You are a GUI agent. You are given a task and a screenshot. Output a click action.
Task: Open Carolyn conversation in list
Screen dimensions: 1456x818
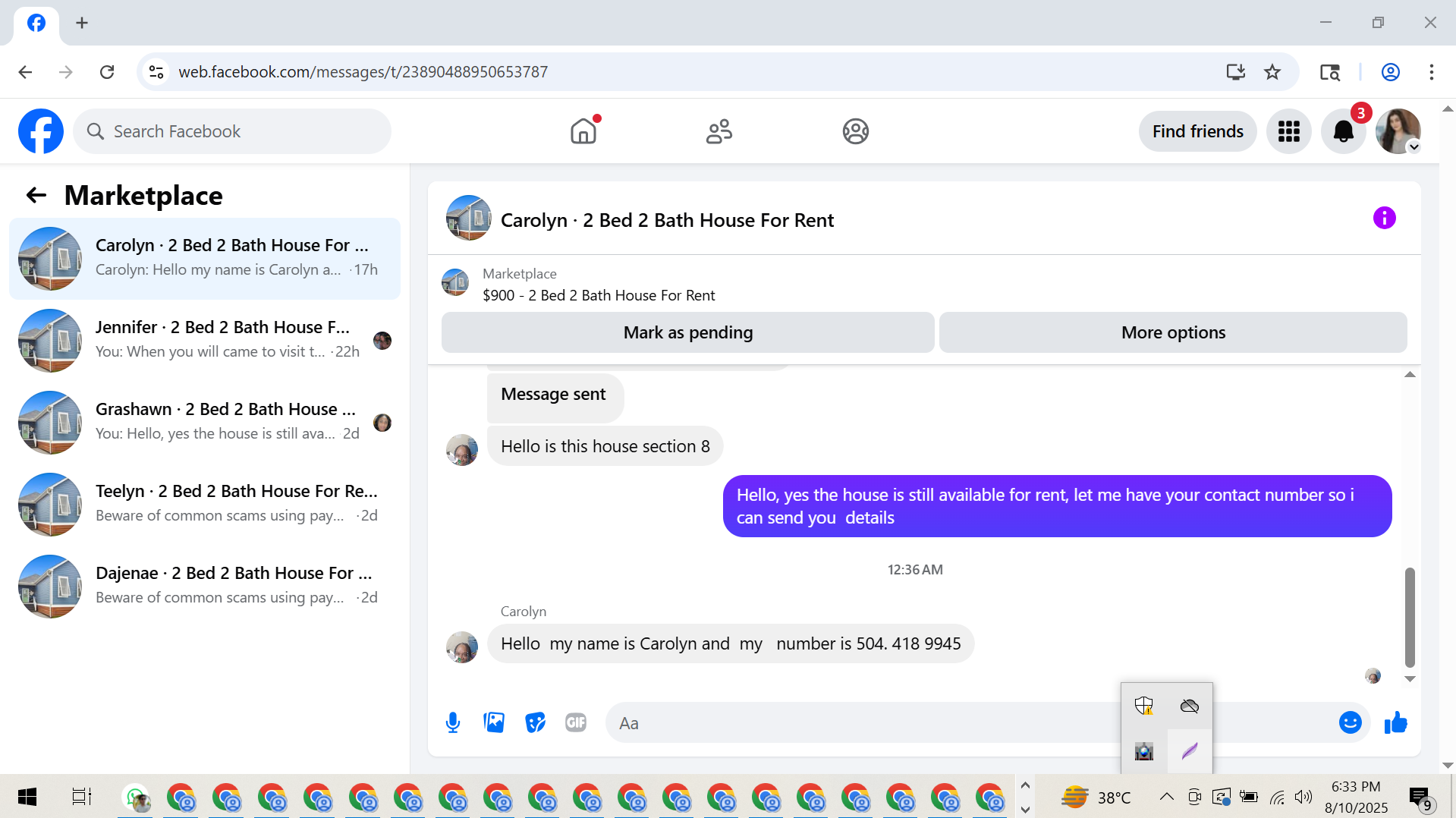(205, 258)
